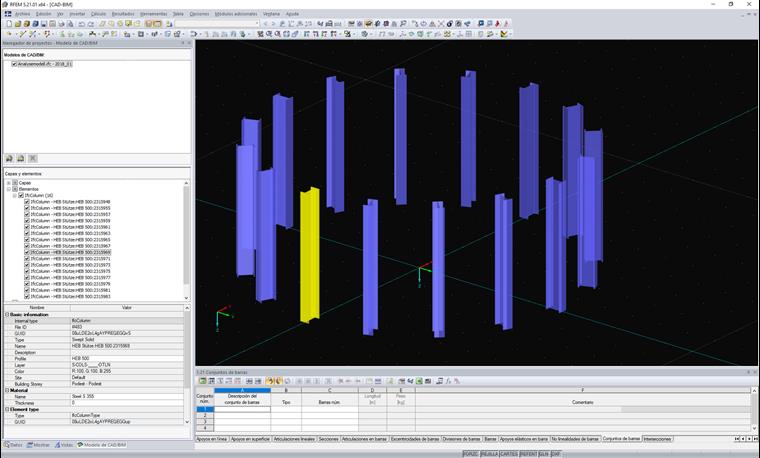The height and width of the screenshot is (458, 760).
Task: Open the Archivo menu
Action: (x=22, y=14)
